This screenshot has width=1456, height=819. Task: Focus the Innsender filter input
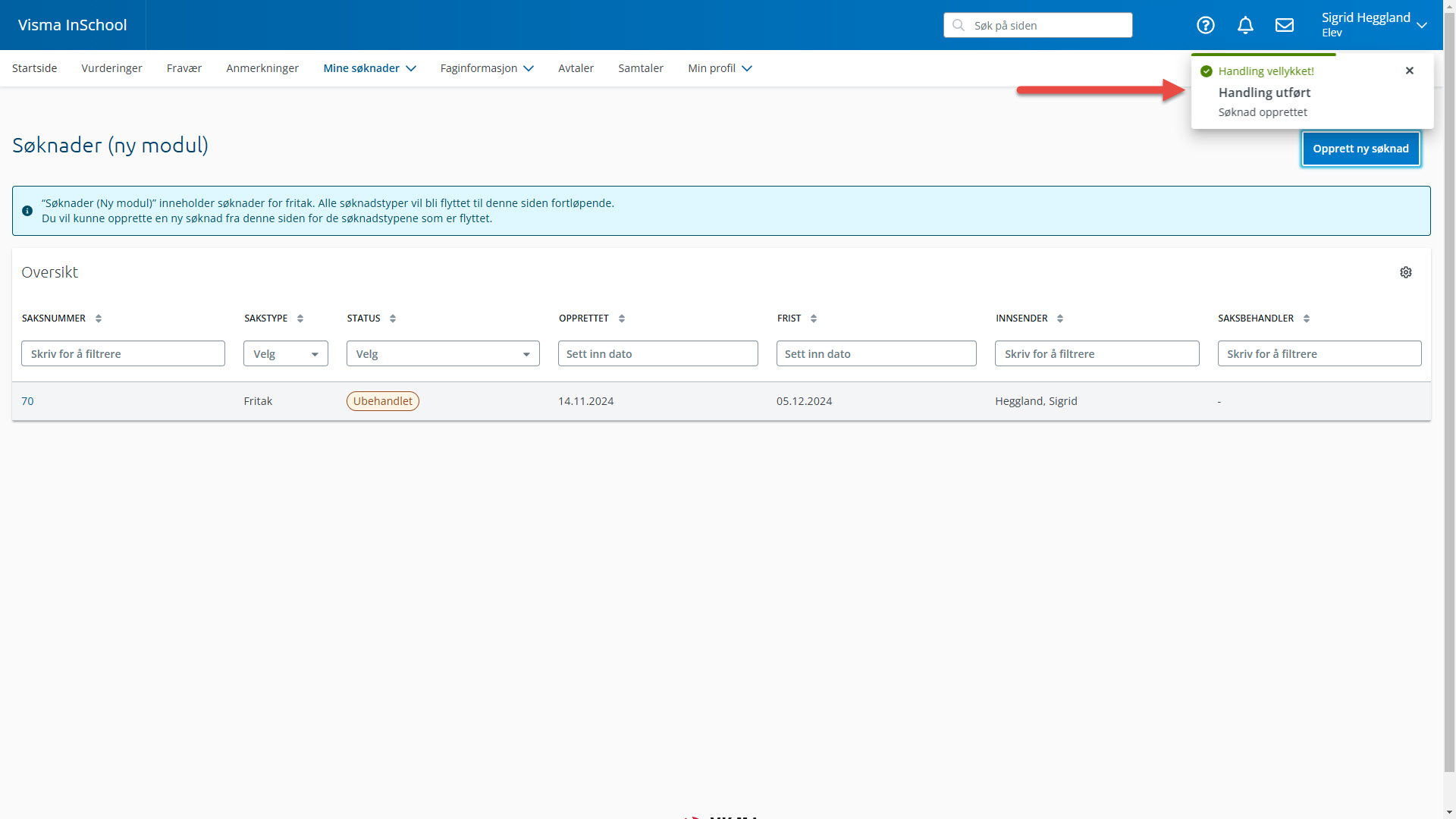pos(1097,354)
